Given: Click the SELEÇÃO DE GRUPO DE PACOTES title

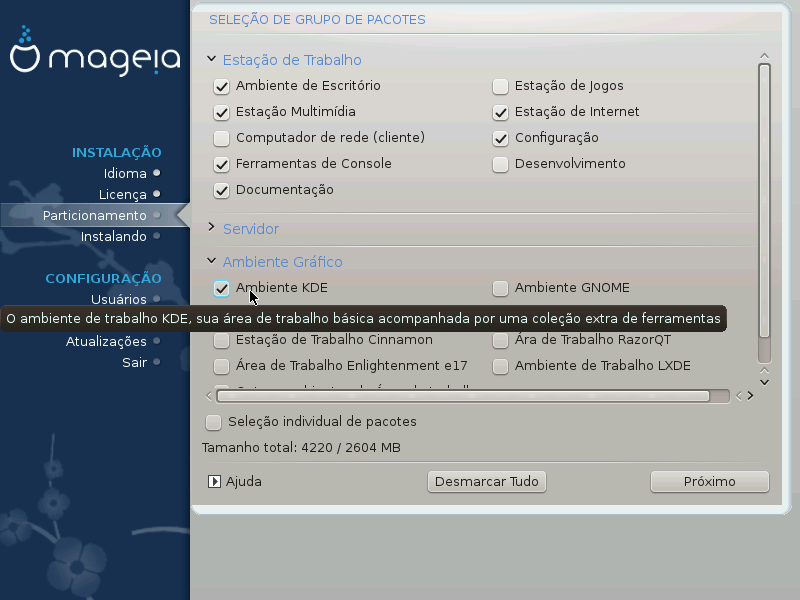Looking at the screenshot, I should [x=317, y=20].
